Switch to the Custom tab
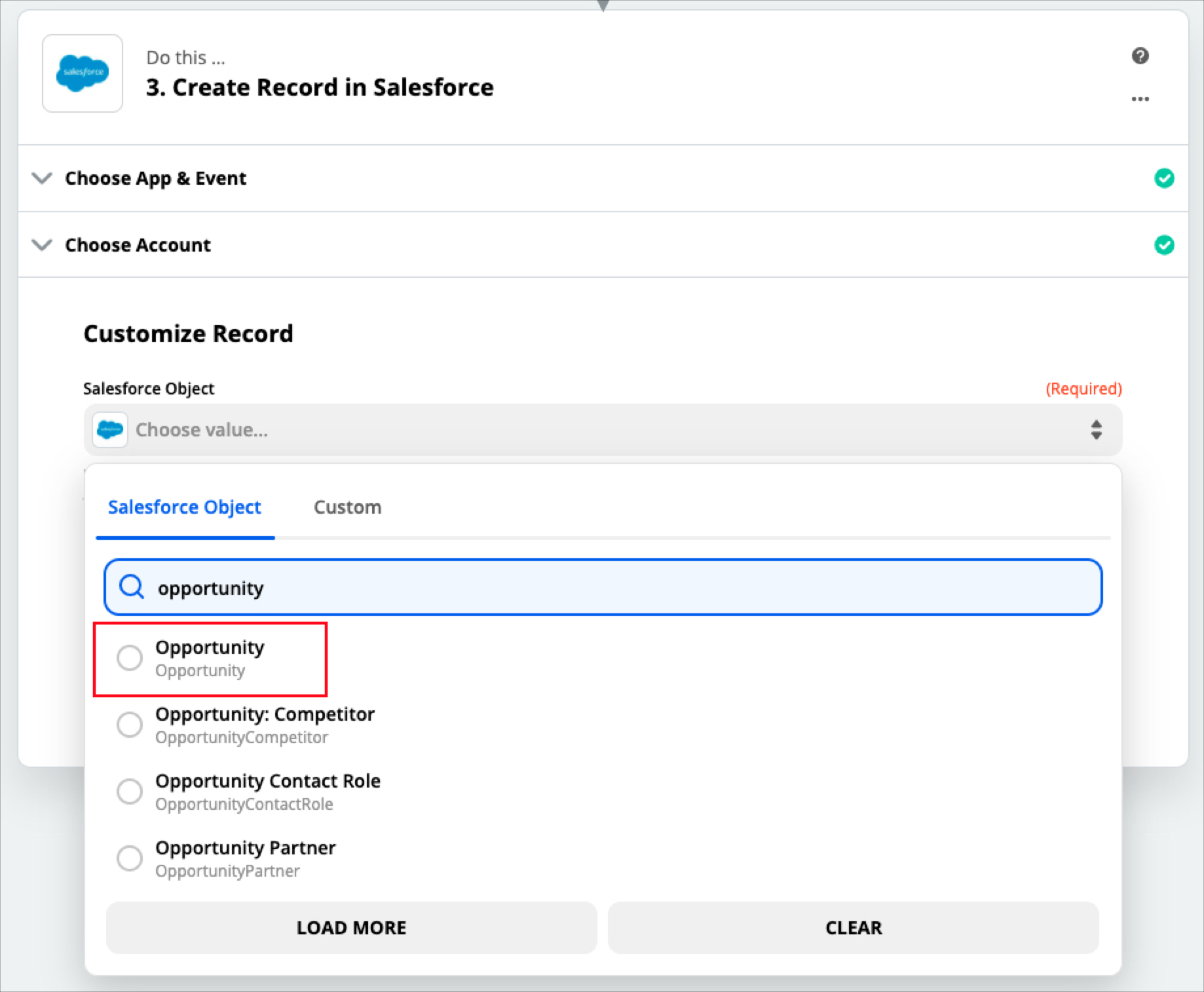Screen dimensions: 1204x992 coord(348,507)
